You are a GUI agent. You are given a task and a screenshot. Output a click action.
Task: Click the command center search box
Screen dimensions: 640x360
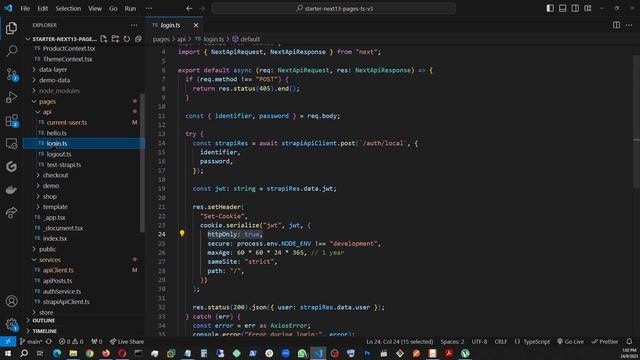pos(333,8)
